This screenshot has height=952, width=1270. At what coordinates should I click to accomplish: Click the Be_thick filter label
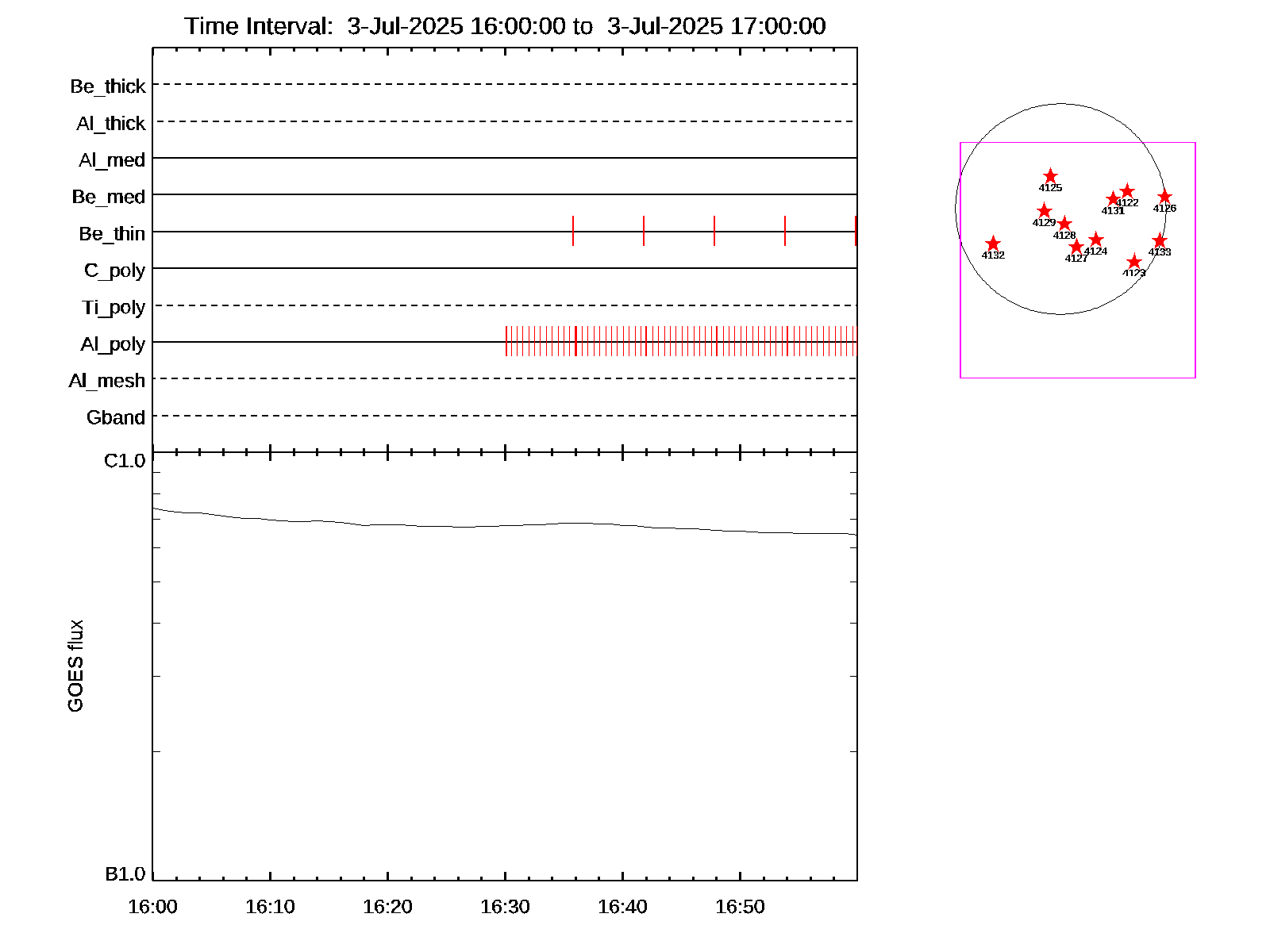(x=108, y=86)
